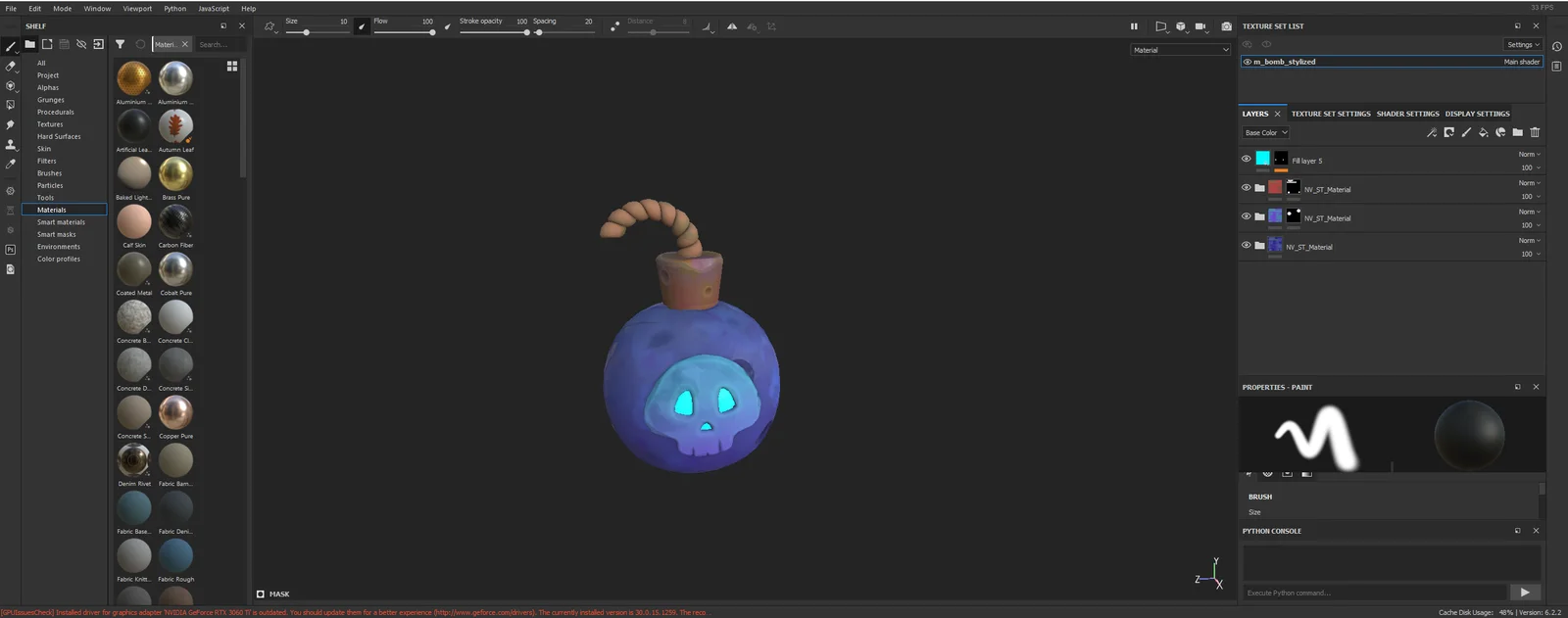
Task: Click the add effect wand icon
Action: [1432, 132]
